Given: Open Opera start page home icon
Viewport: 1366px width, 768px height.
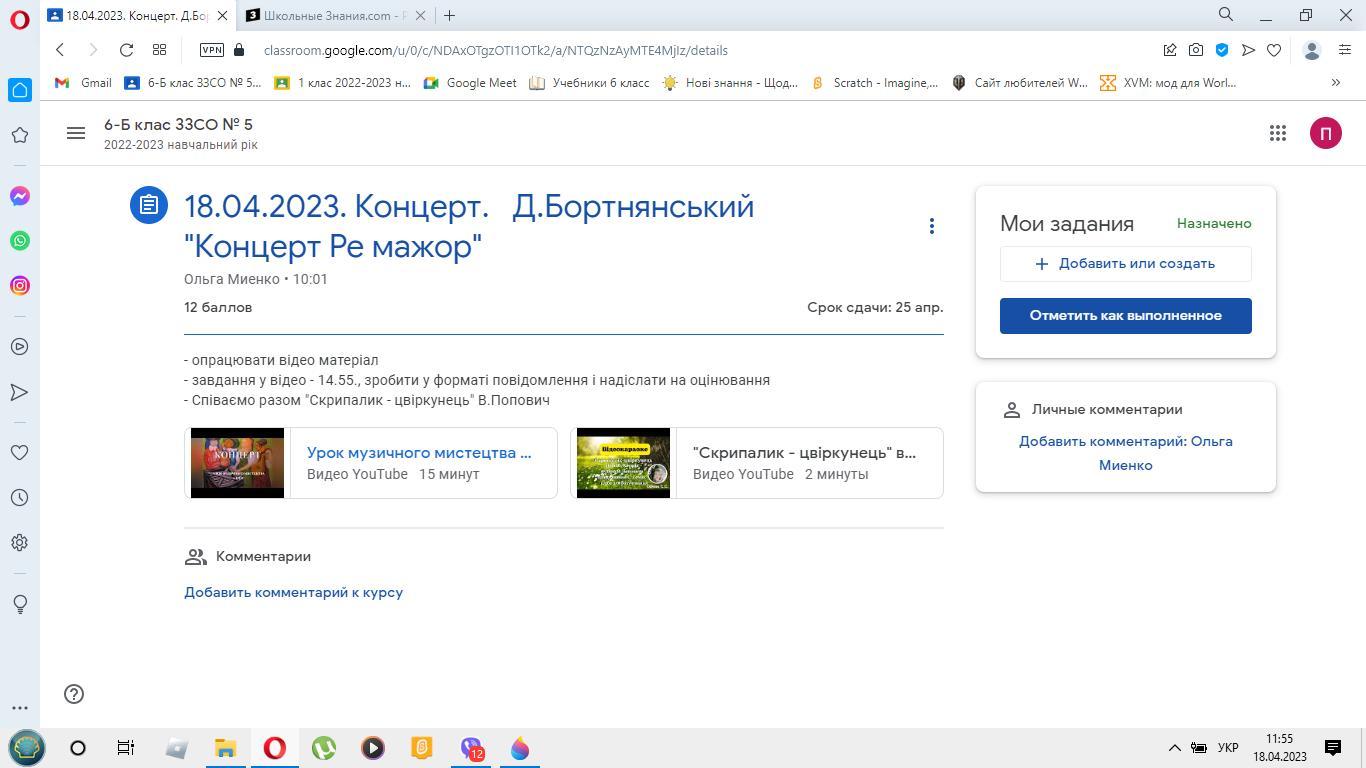Looking at the screenshot, I should tap(20, 90).
